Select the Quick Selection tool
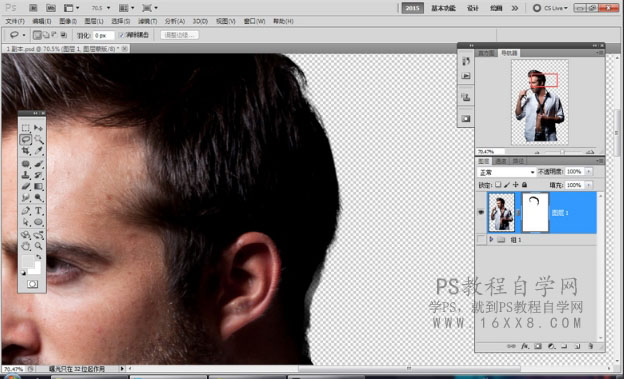 (39, 139)
